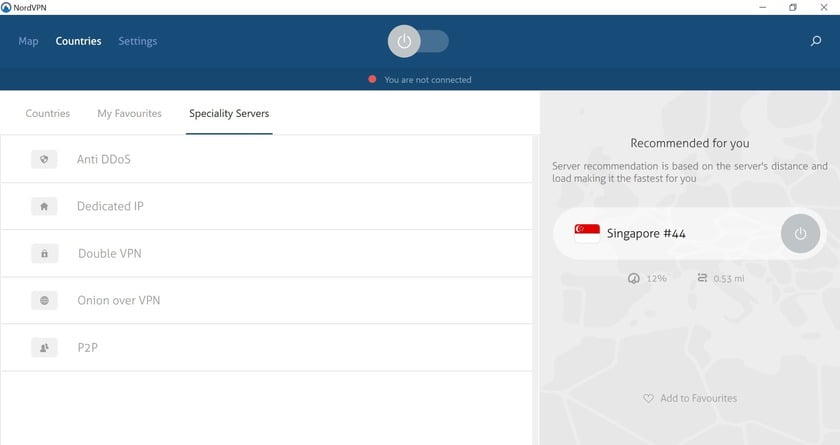Click the NordVPN logo in title bar
The height and width of the screenshot is (445, 840).
(6, 7)
